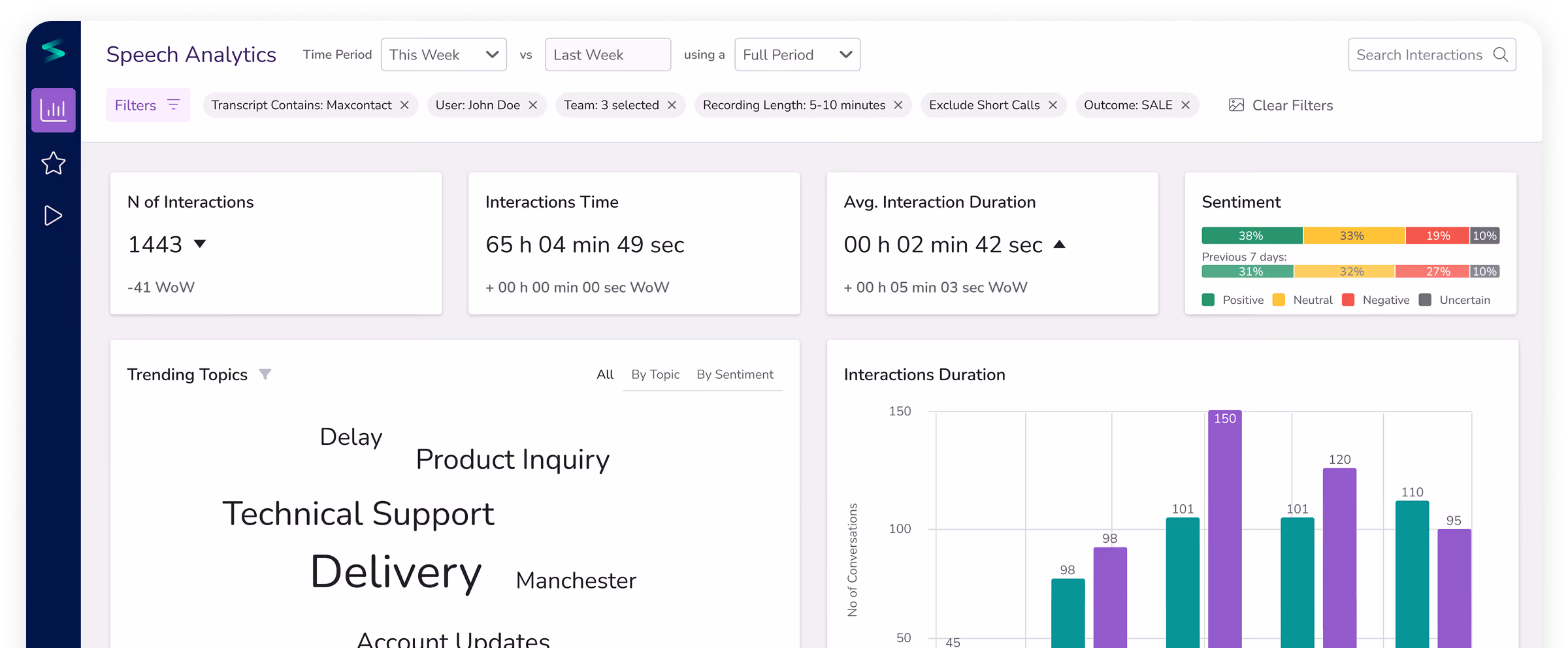This screenshot has width=1568, height=648.
Task: Click the Manchester topic word
Action: [x=576, y=581]
